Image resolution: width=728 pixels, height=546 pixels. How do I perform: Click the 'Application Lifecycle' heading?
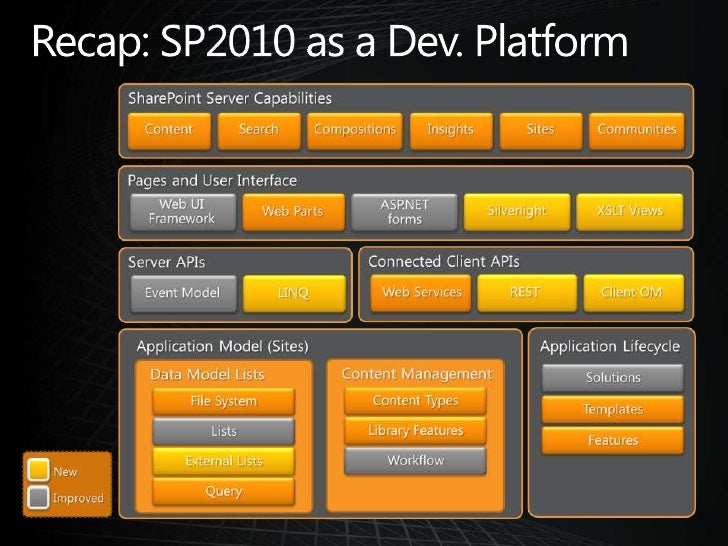pyautogui.click(x=610, y=347)
